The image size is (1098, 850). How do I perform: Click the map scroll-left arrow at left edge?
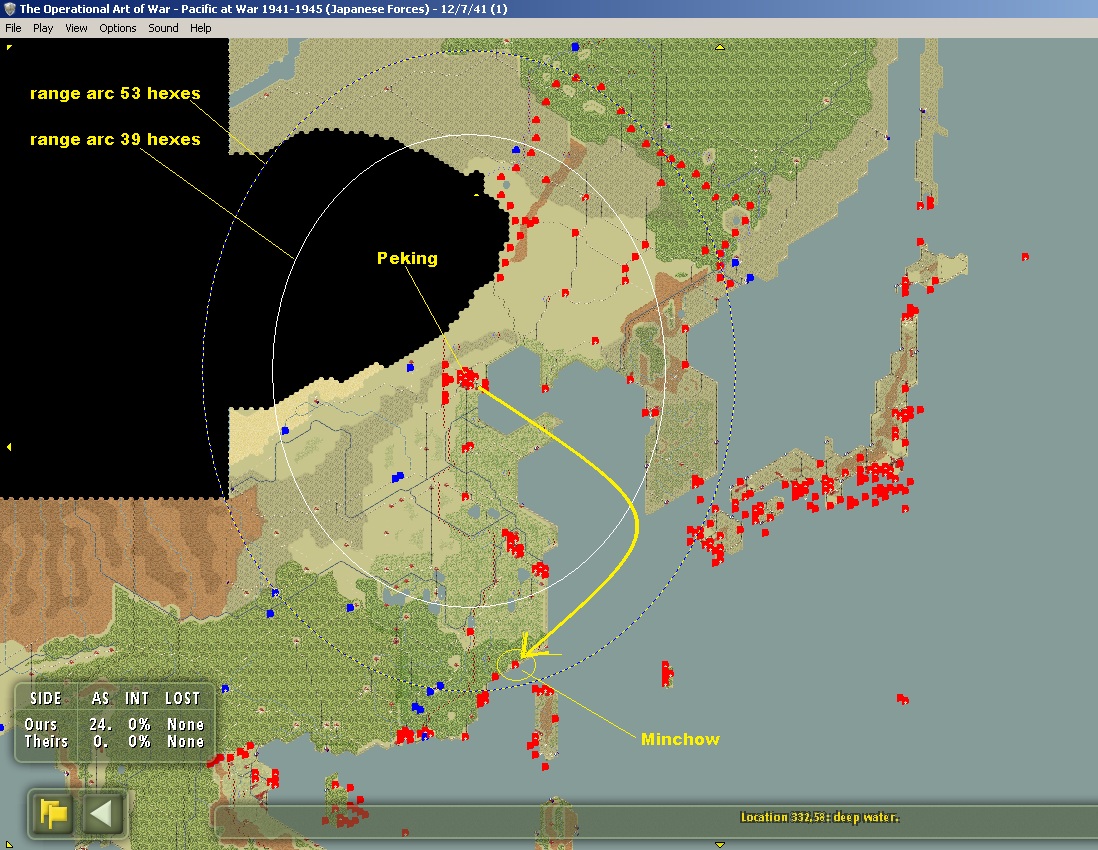(x=8, y=447)
